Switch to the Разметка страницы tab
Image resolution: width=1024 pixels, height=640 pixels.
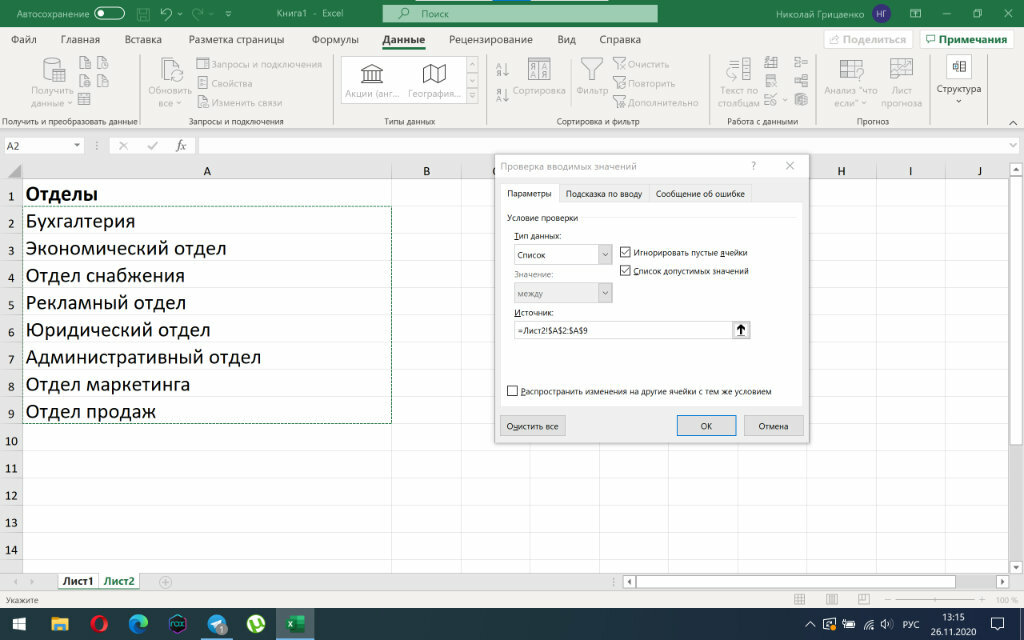tap(236, 39)
